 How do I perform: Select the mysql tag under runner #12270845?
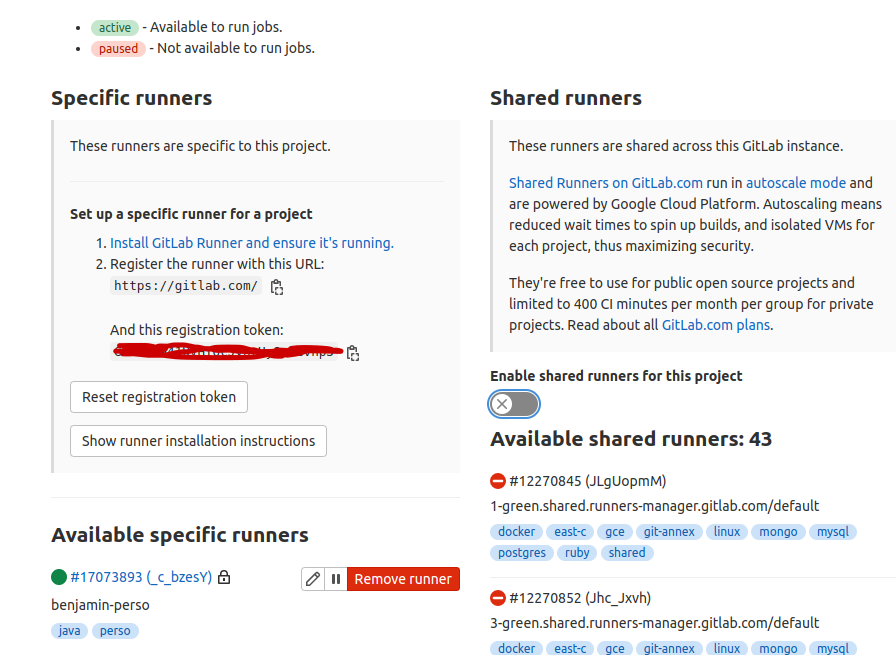833,532
